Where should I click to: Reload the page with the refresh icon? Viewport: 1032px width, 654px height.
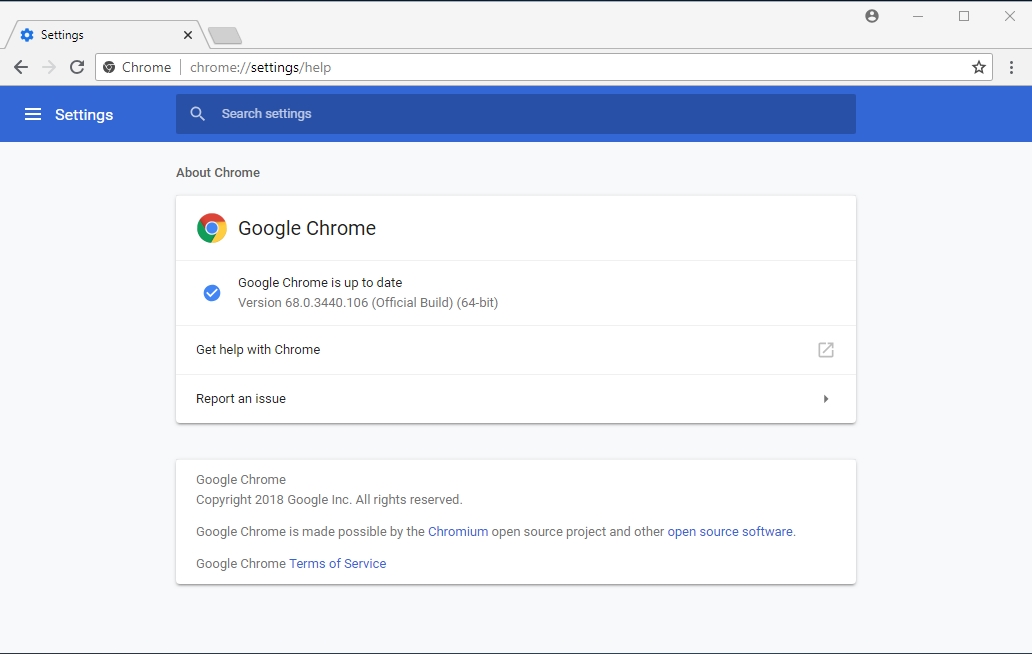pos(77,67)
